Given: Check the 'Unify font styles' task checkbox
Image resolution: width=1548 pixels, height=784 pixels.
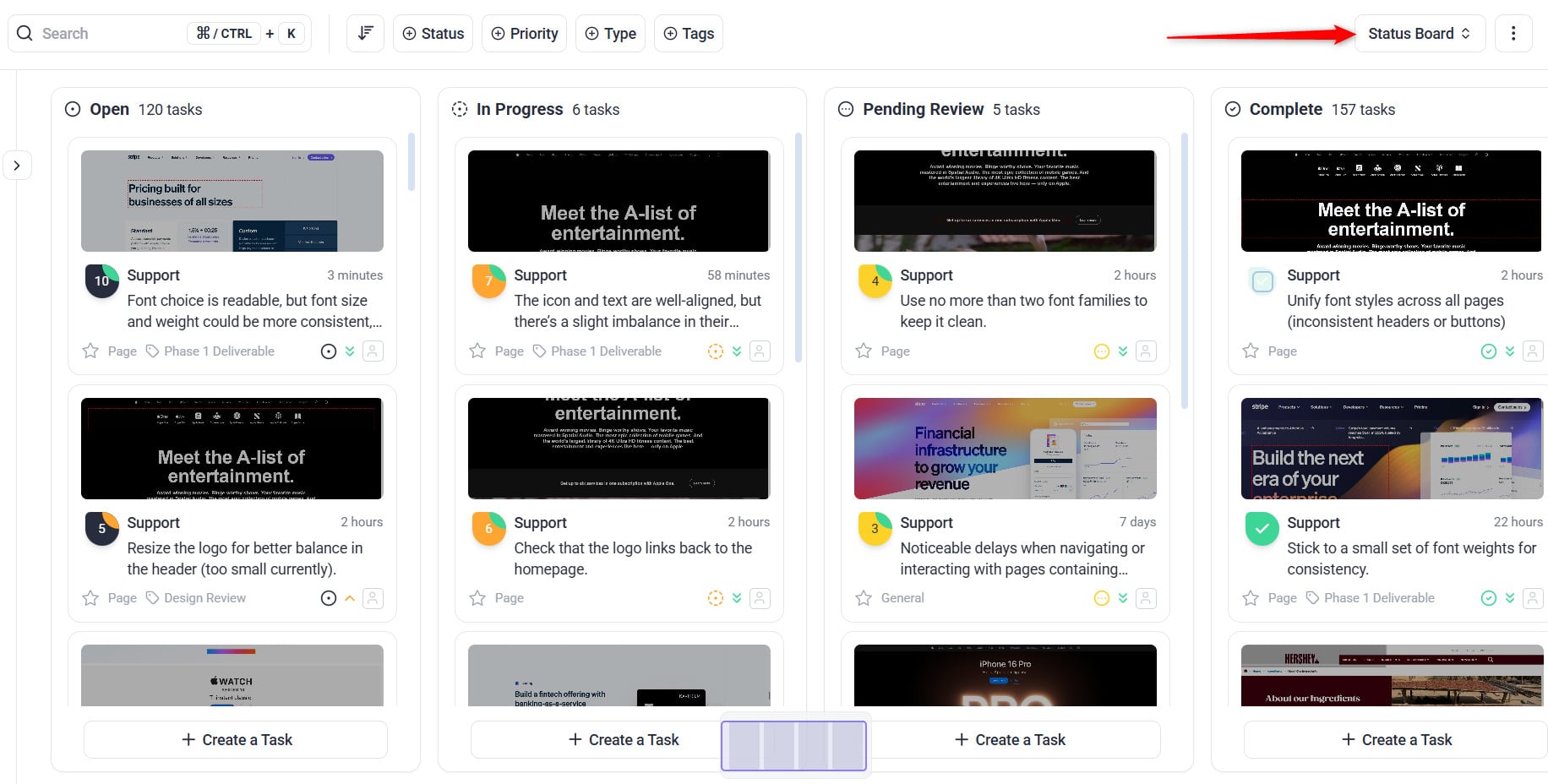Looking at the screenshot, I should coord(1262,281).
